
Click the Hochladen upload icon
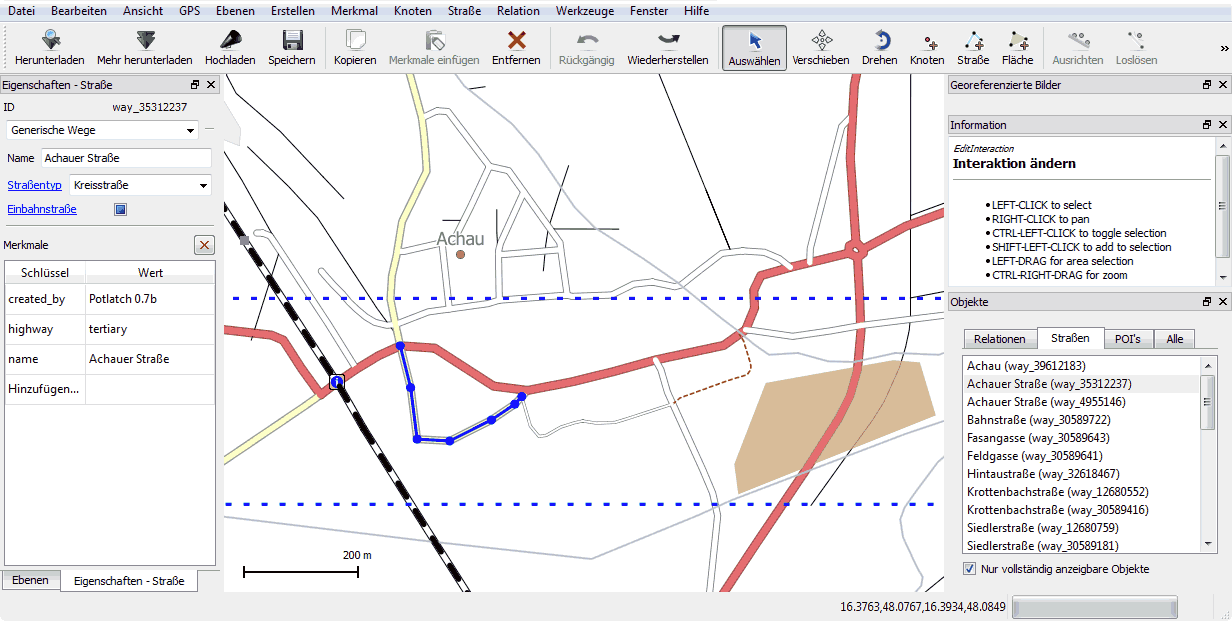click(230, 40)
